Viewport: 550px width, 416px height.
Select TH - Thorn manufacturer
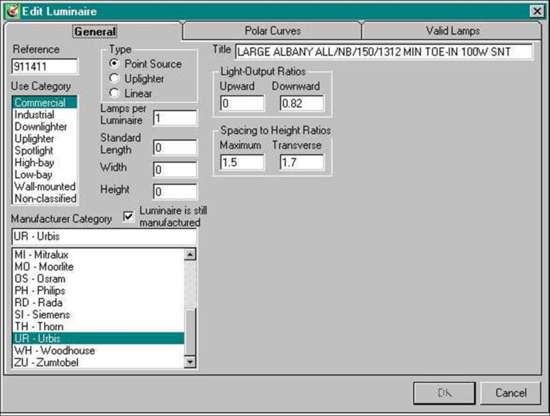pyautogui.click(x=98, y=326)
